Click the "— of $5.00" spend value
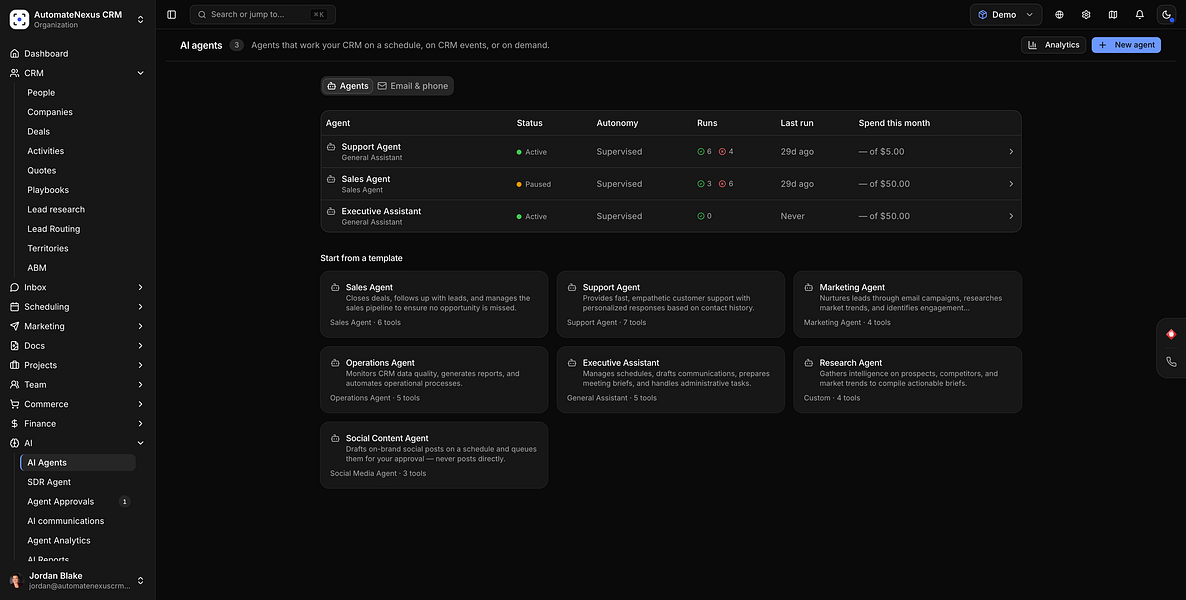 click(x=881, y=152)
